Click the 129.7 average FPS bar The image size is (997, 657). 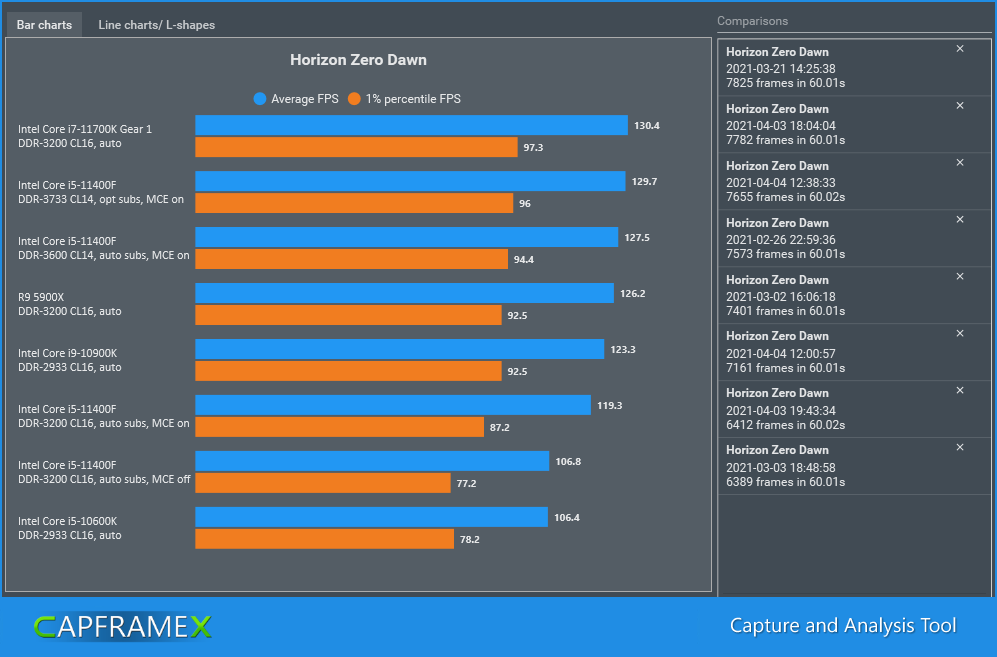(410, 181)
